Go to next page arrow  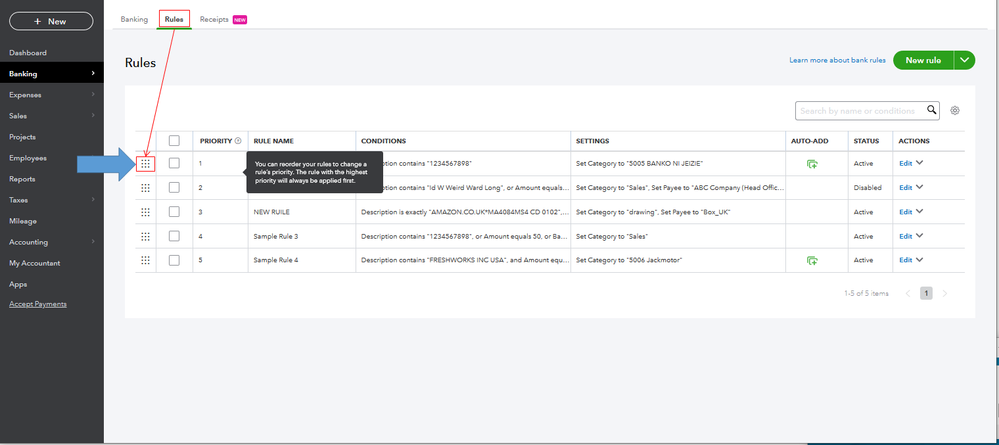pos(945,293)
